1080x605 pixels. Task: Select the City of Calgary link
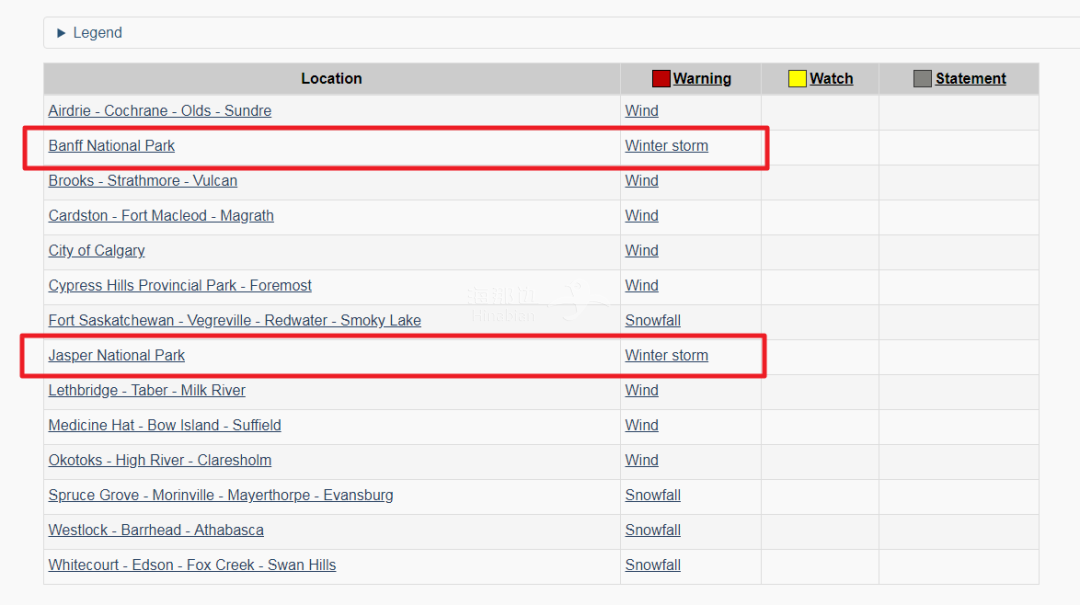[x=96, y=251]
